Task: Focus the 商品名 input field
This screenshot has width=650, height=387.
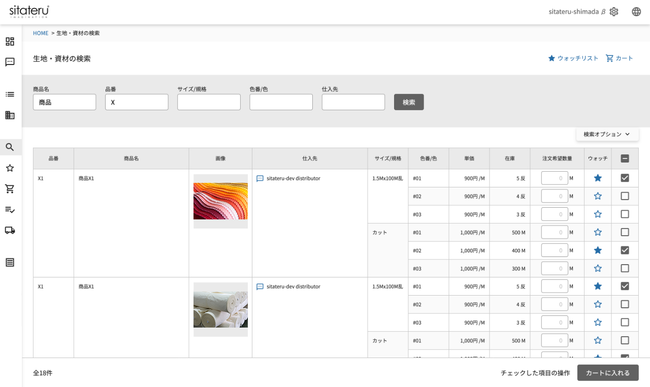Action: [x=65, y=102]
